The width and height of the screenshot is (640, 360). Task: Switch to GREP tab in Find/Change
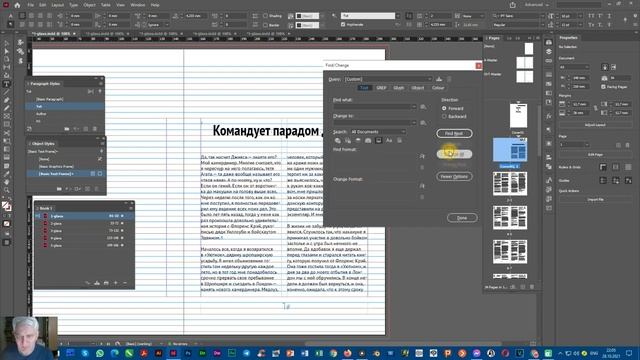coord(381,88)
